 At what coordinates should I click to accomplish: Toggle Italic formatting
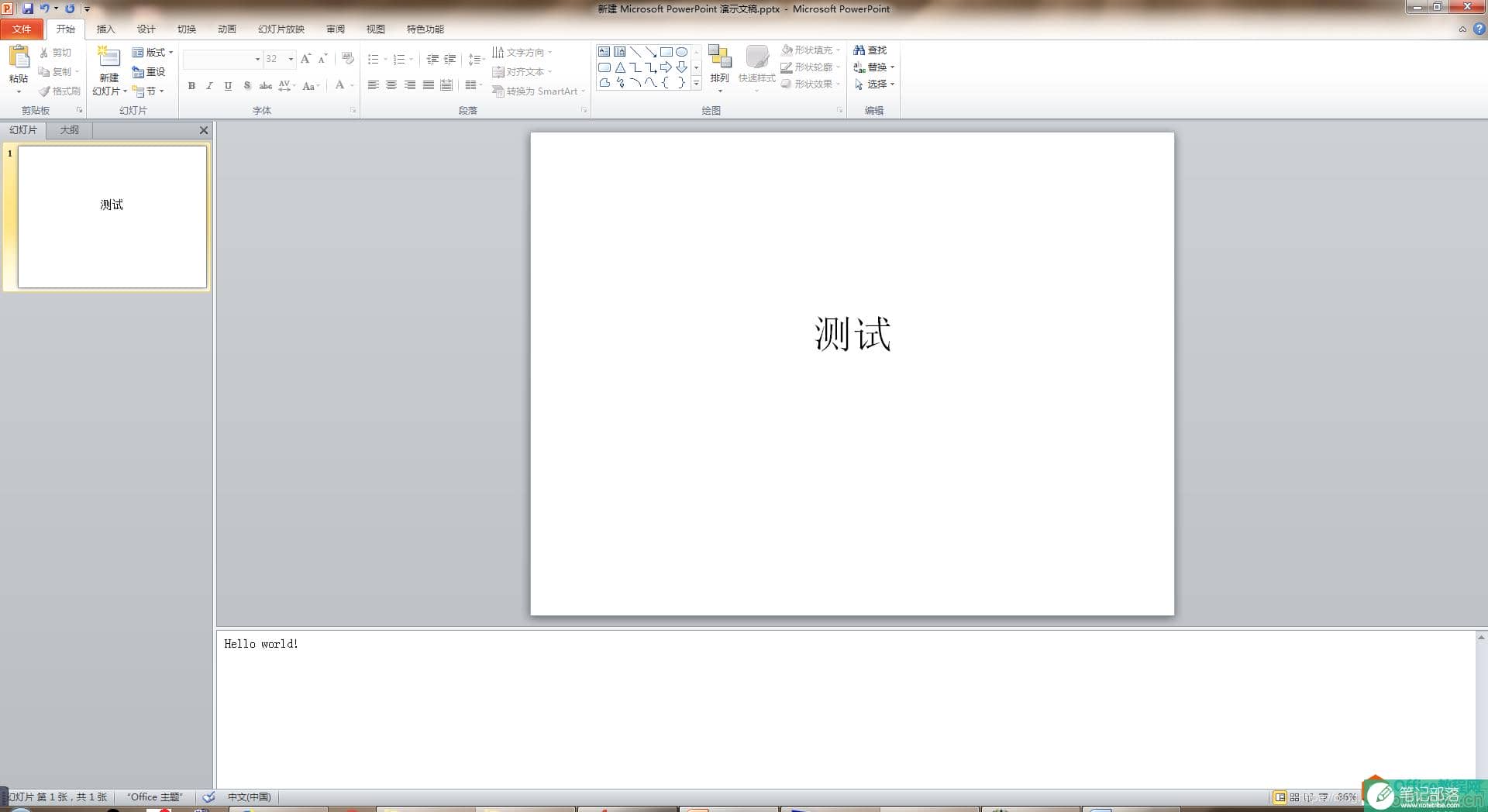[209, 86]
